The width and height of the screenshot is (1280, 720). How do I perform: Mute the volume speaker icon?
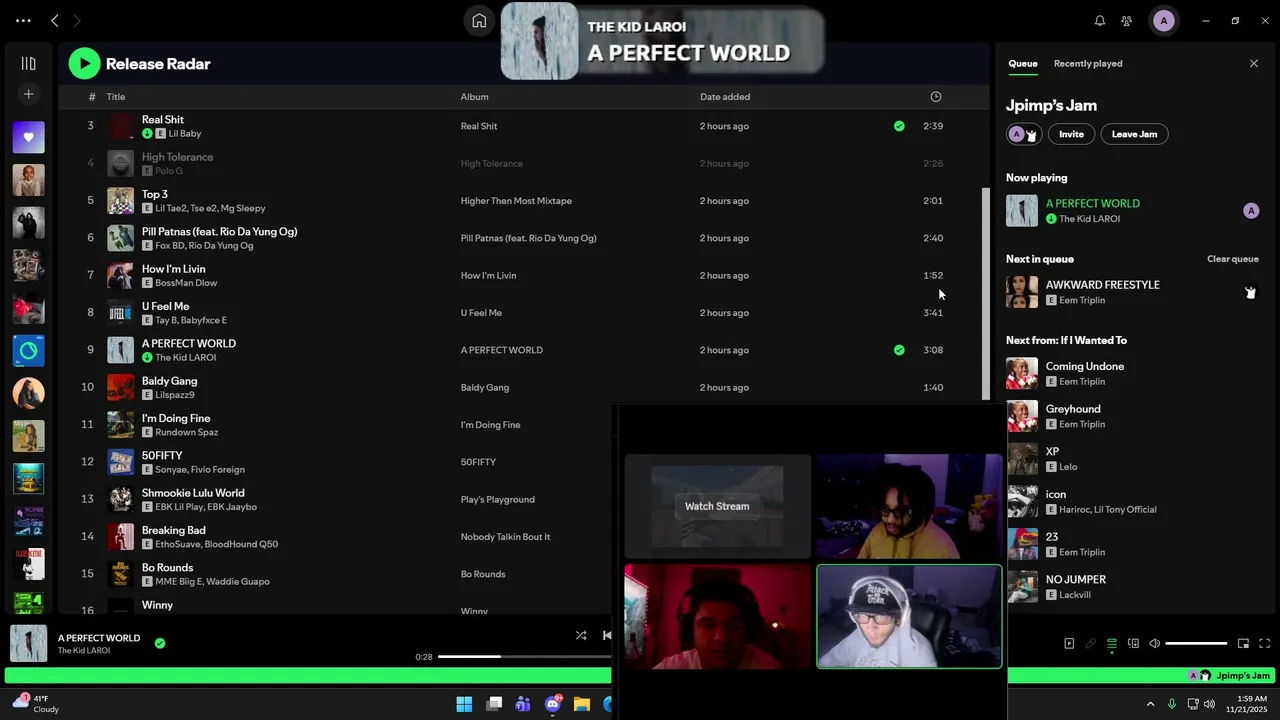1154,644
